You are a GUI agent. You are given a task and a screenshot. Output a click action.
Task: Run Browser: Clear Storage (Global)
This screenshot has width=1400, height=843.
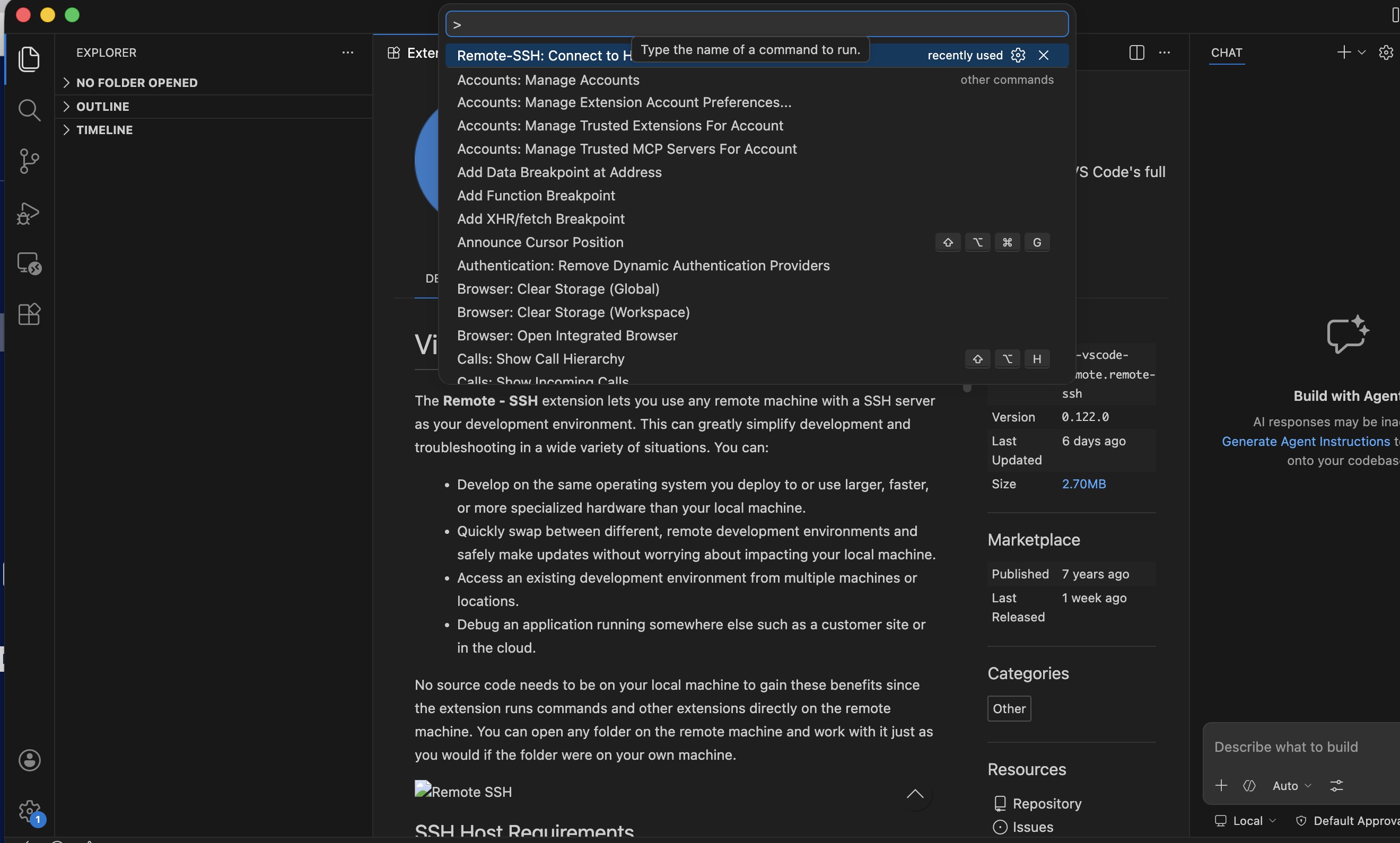(757, 288)
